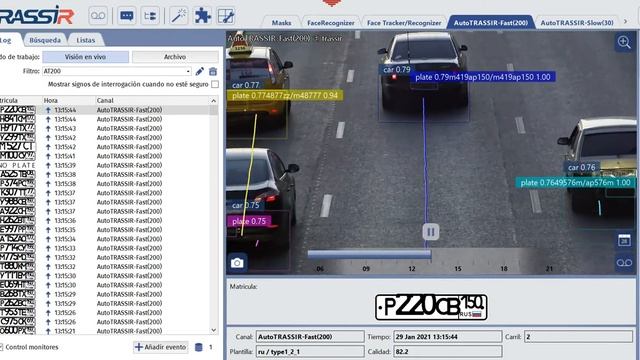Screen dimensions: 640x360
Task: Open archive tape icon on video panel
Action: 624,263
